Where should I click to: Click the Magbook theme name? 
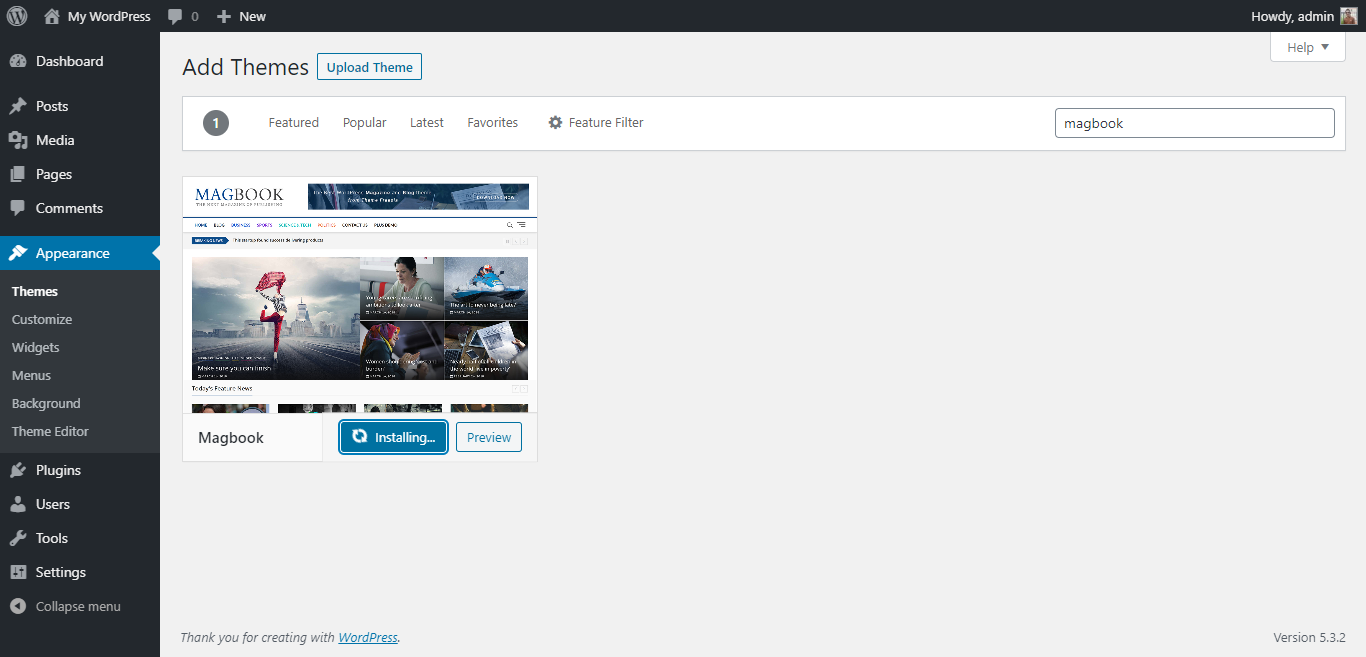(x=231, y=437)
